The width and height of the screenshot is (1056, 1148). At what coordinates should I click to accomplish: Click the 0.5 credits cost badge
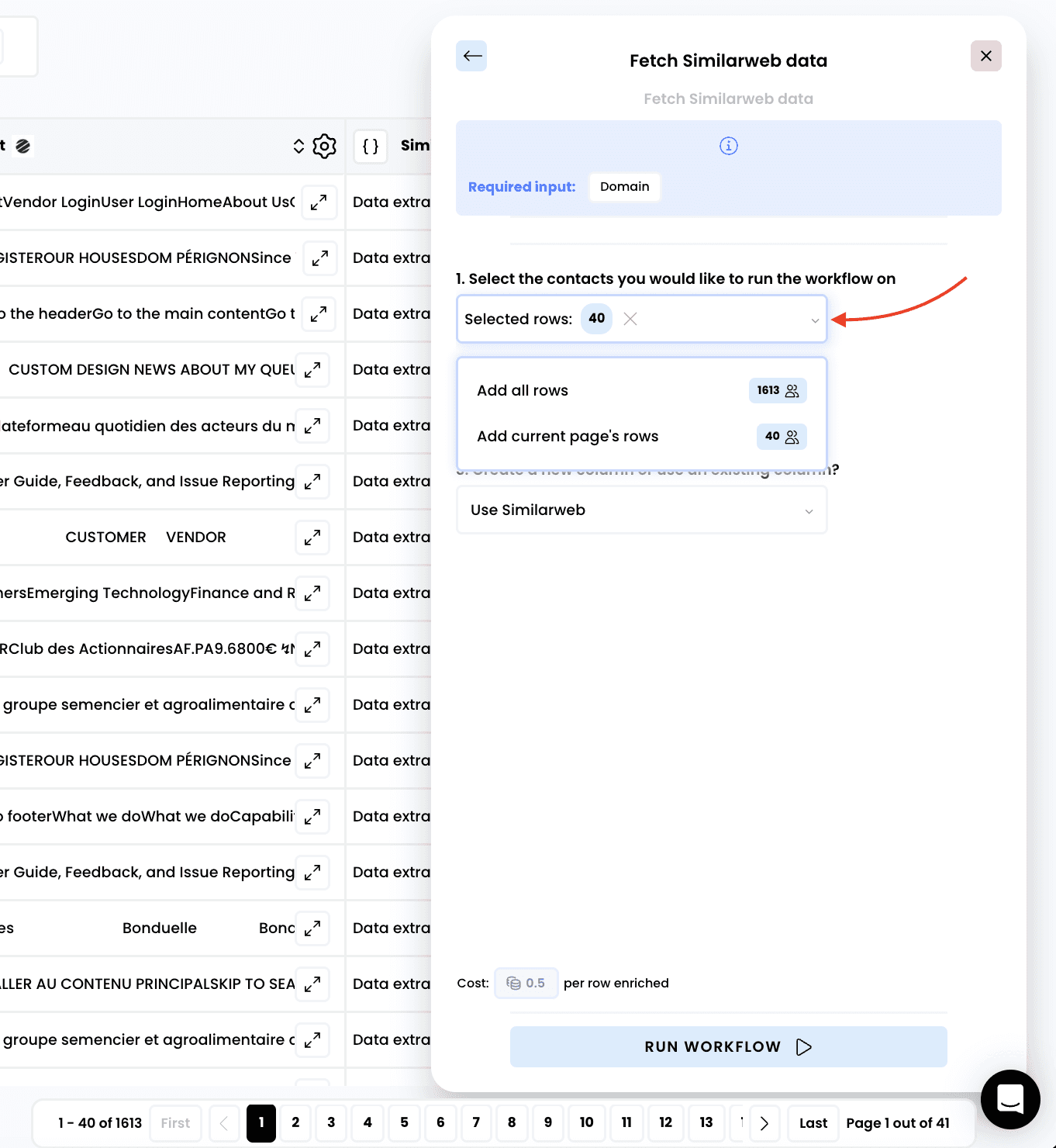526,984
